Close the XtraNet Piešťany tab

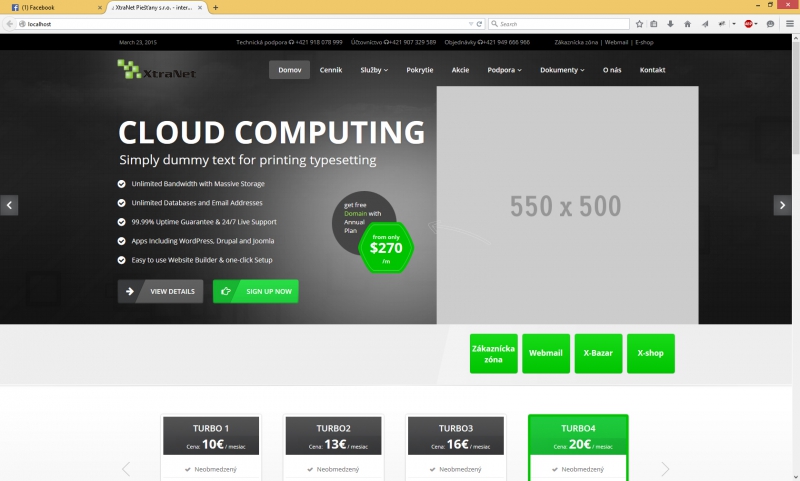[200, 8]
